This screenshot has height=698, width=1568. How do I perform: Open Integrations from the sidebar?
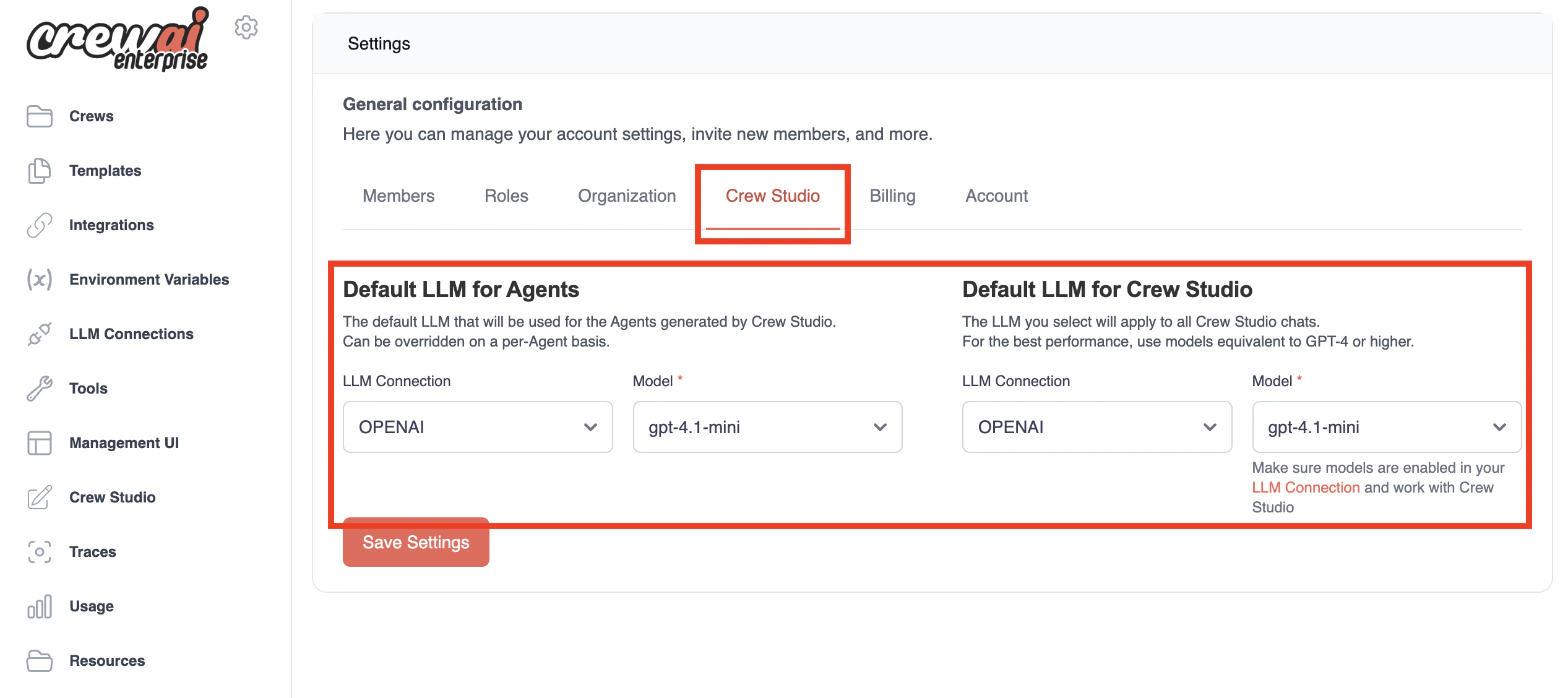click(x=112, y=225)
